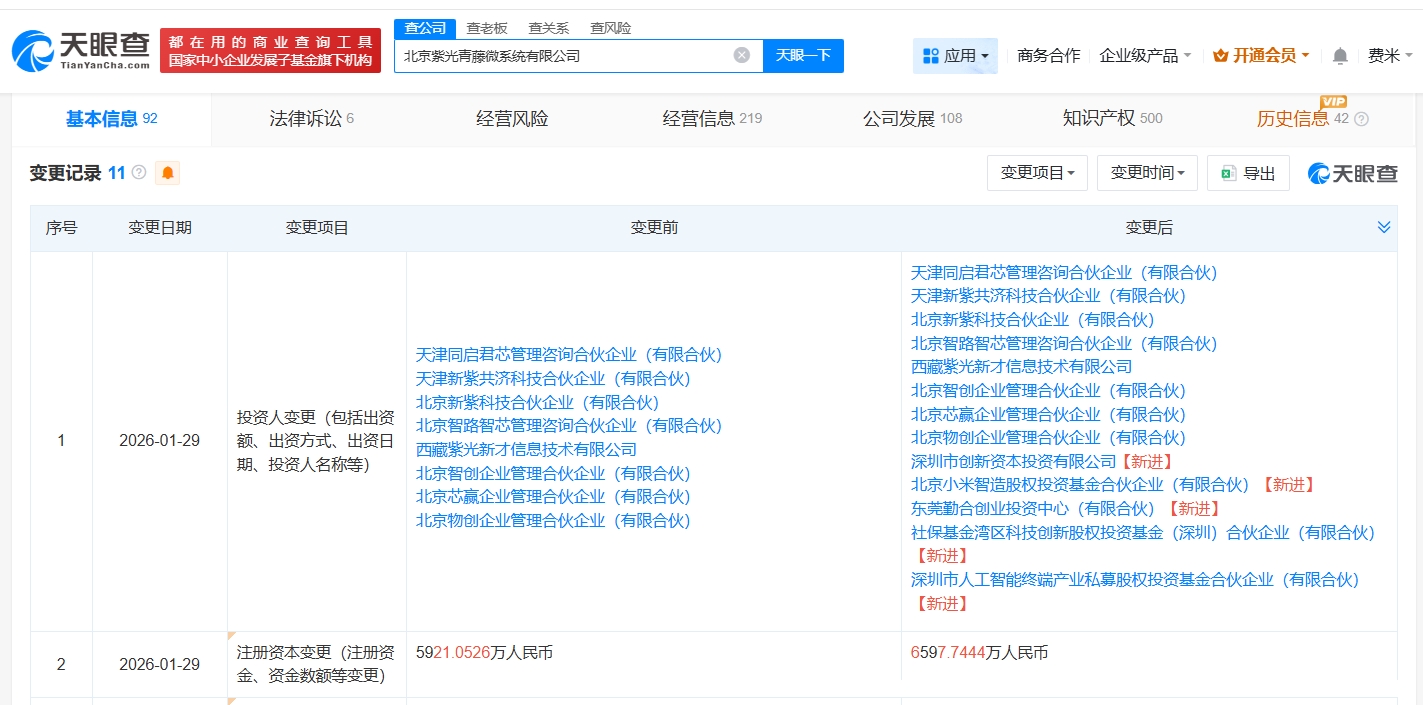This screenshot has width=1423, height=705.
Task: Switch to the 知识产权 tab
Action: 1111,119
